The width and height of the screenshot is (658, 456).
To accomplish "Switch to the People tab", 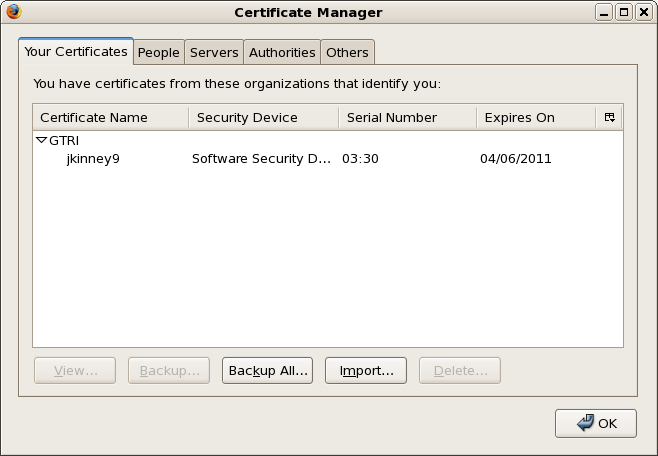I will coord(158,52).
